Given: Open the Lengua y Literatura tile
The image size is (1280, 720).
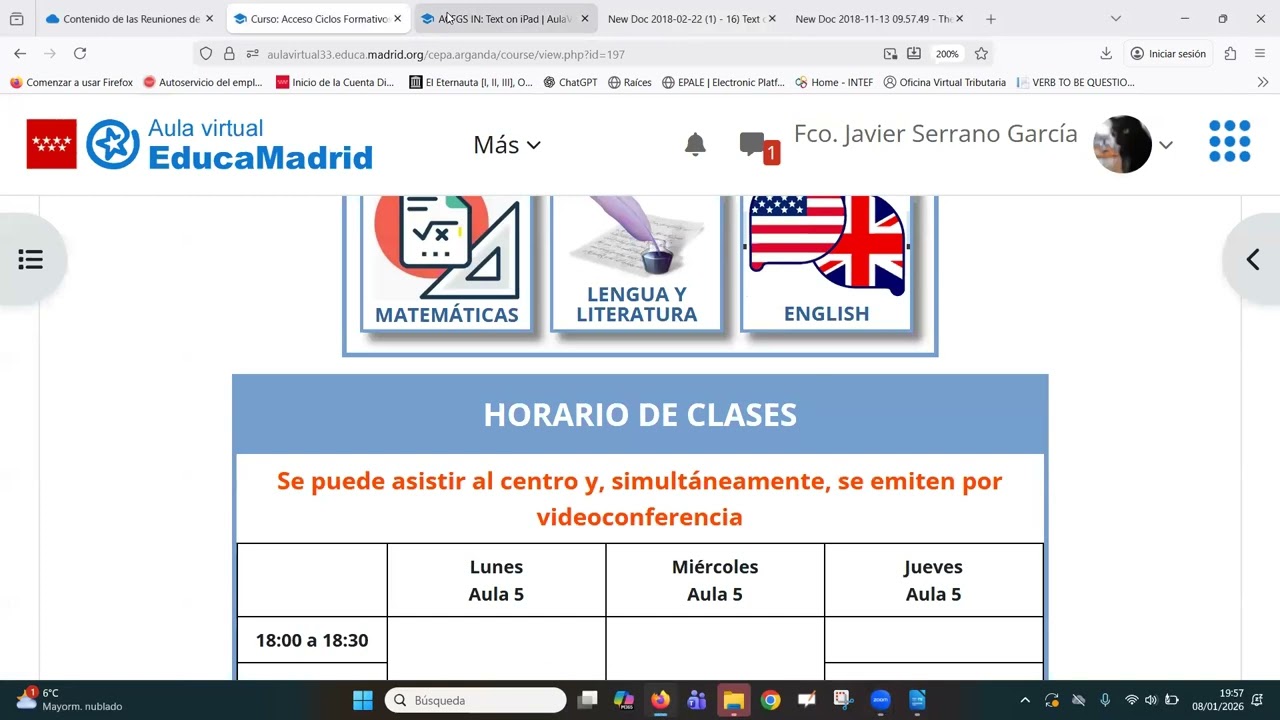Looking at the screenshot, I should tap(636, 262).
